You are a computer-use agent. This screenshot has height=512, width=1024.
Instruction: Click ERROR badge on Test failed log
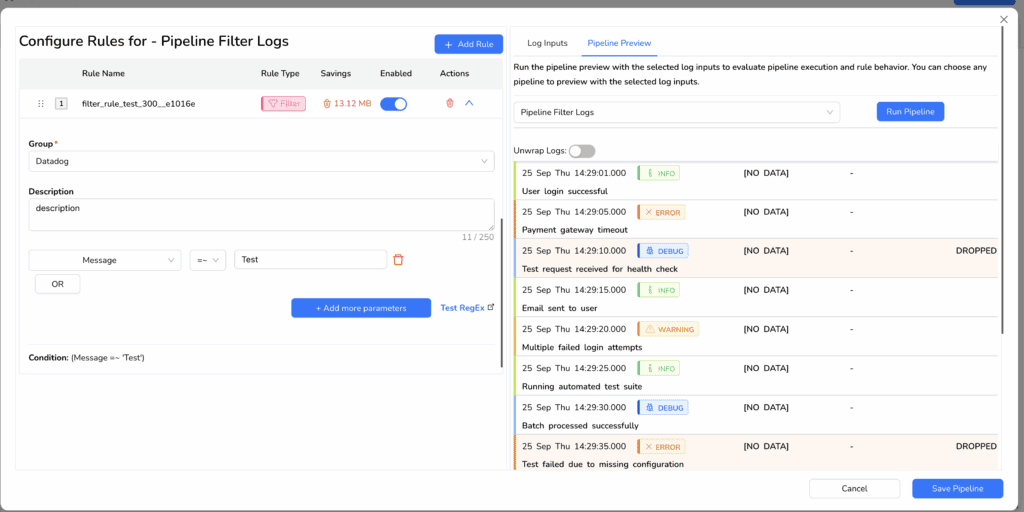click(x=661, y=447)
